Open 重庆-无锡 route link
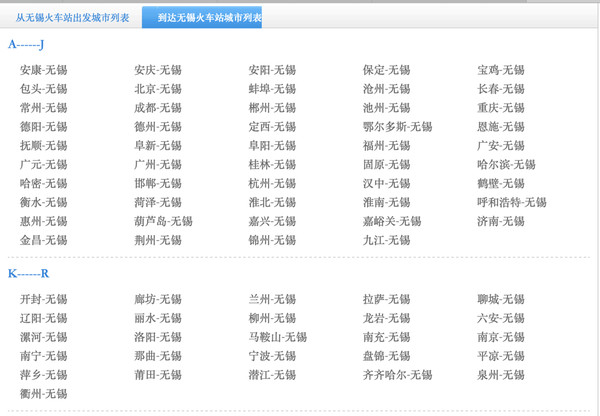This screenshot has width=600, height=416. tap(501, 108)
